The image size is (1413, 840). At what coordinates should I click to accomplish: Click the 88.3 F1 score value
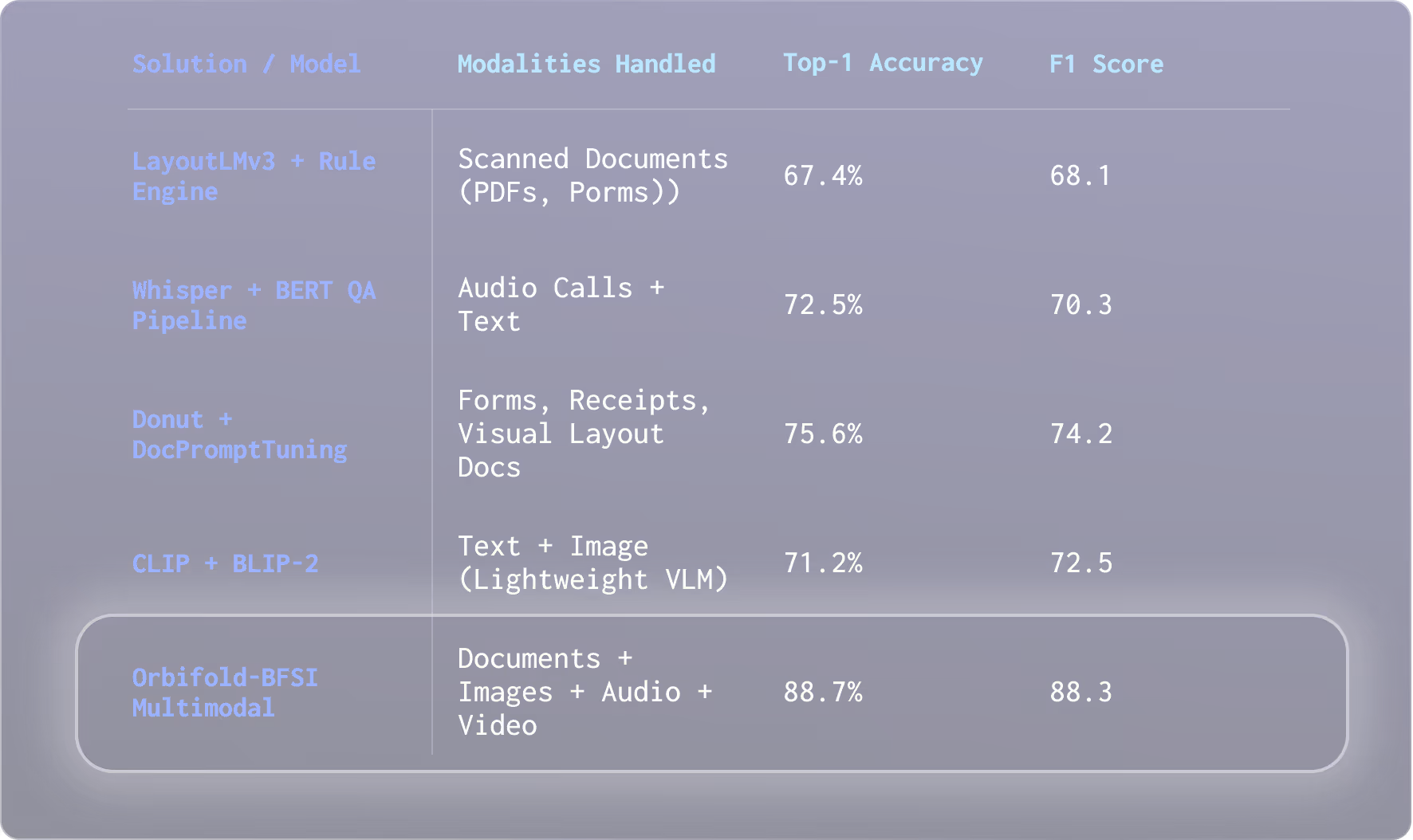(1080, 693)
